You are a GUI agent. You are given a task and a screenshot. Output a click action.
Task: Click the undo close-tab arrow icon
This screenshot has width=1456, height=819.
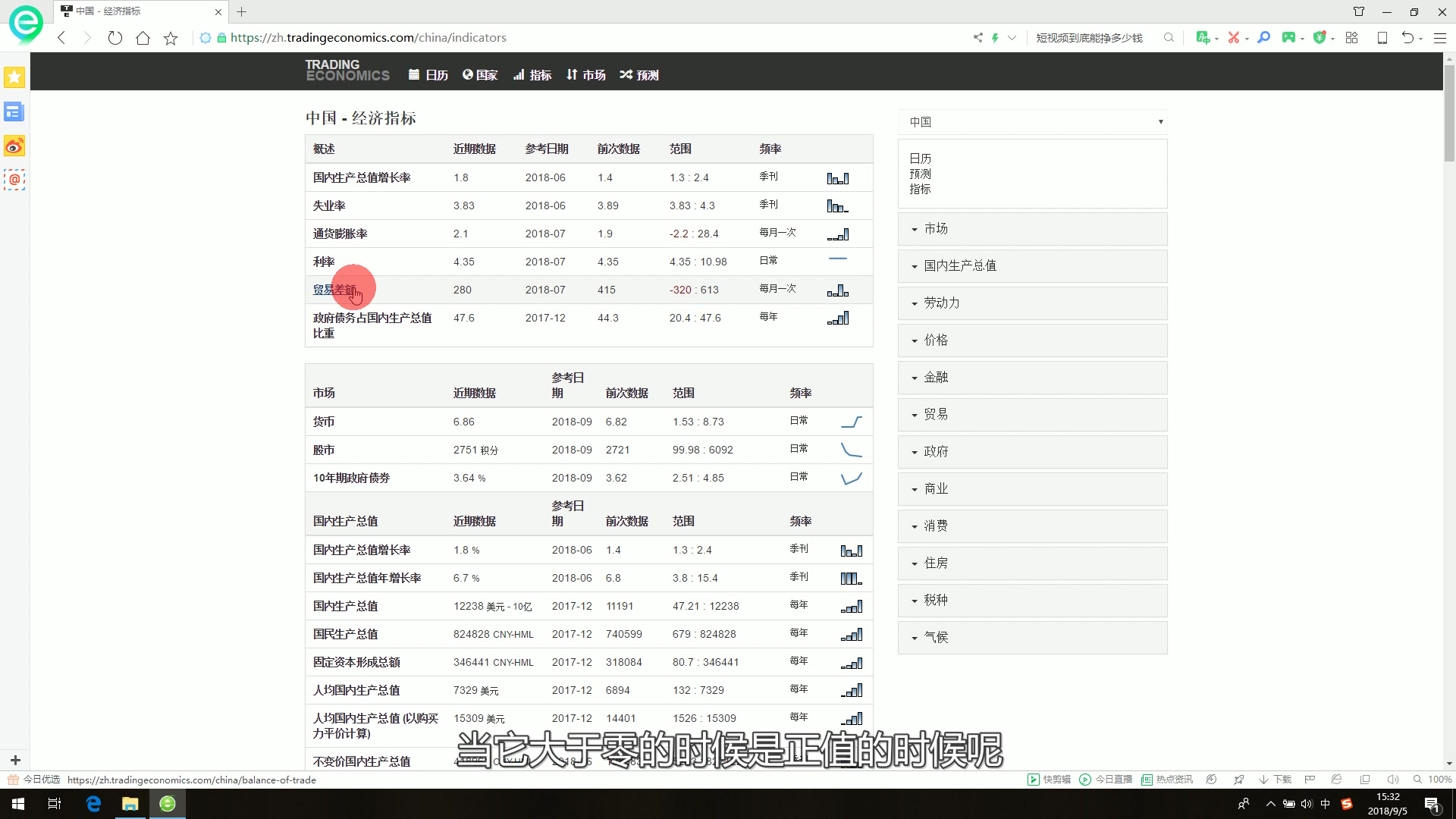click(1407, 38)
